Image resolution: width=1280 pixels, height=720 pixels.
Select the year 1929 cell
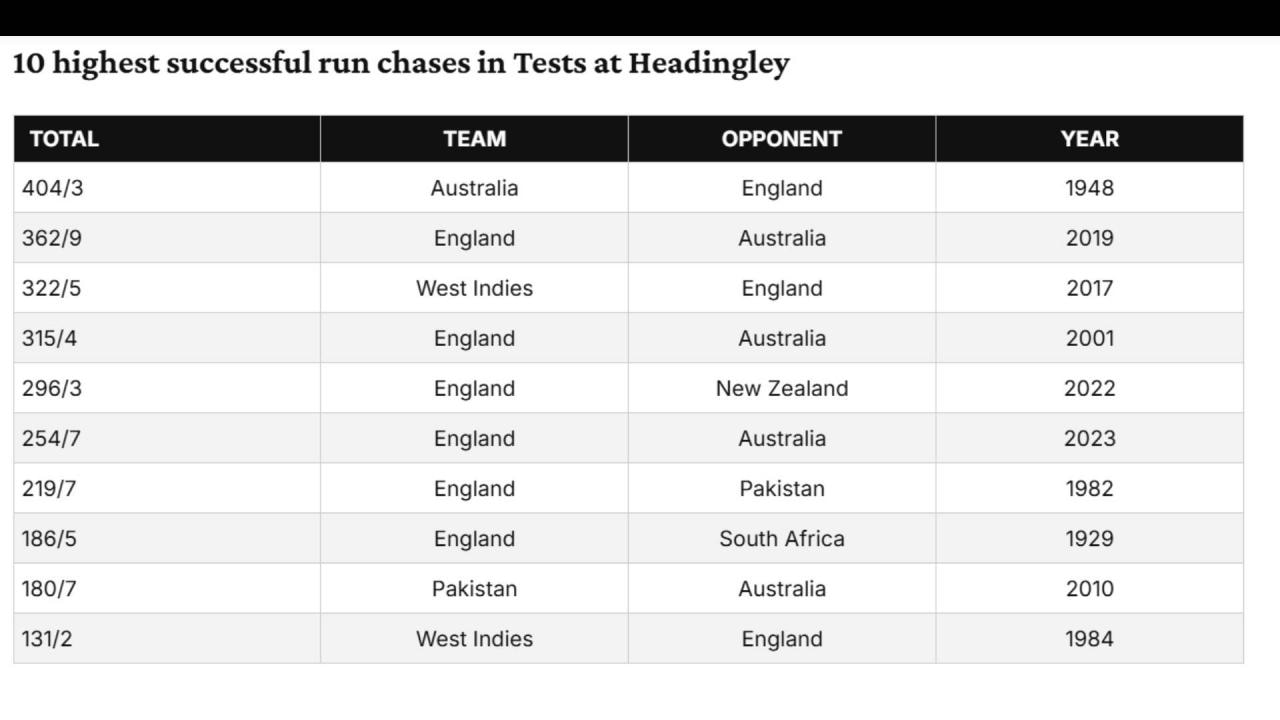(1090, 538)
